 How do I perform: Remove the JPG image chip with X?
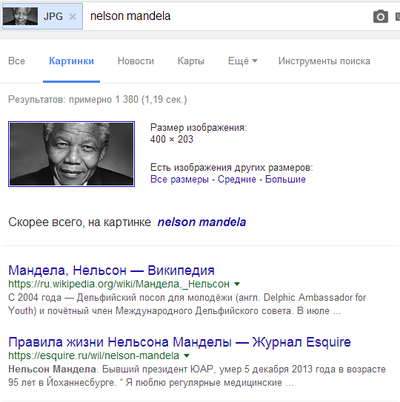pos(72,16)
